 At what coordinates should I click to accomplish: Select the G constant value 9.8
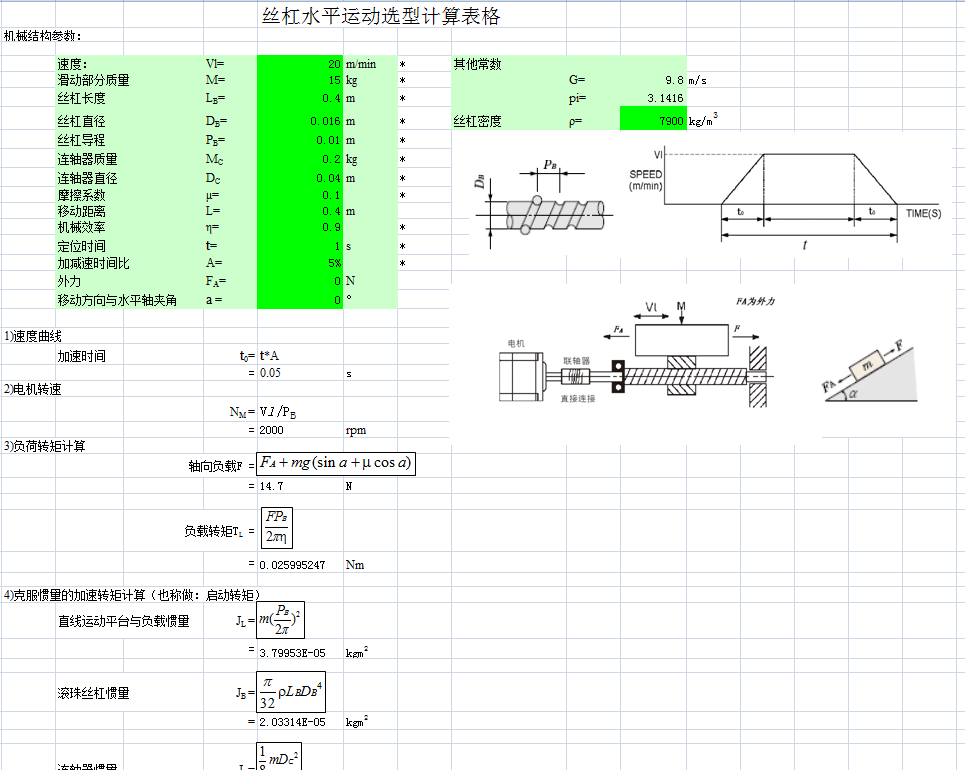[x=652, y=81]
